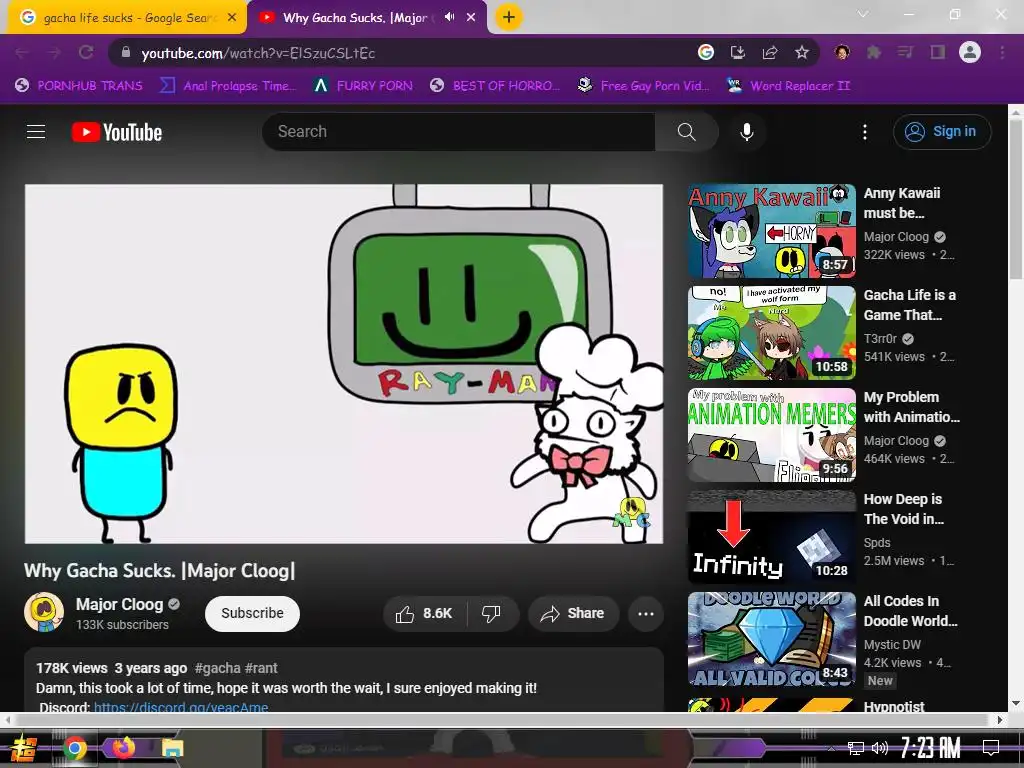Click the #rant hashtag

click(261, 668)
